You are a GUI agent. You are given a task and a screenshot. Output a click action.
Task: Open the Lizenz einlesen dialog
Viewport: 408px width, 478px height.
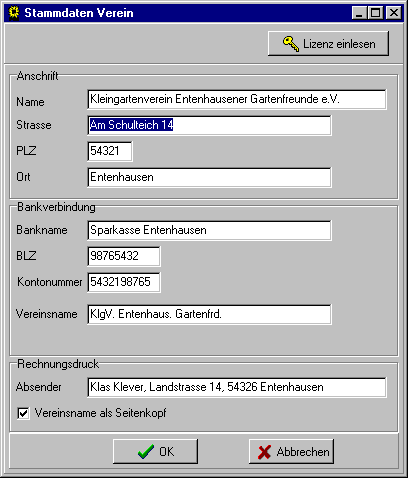click(328, 44)
